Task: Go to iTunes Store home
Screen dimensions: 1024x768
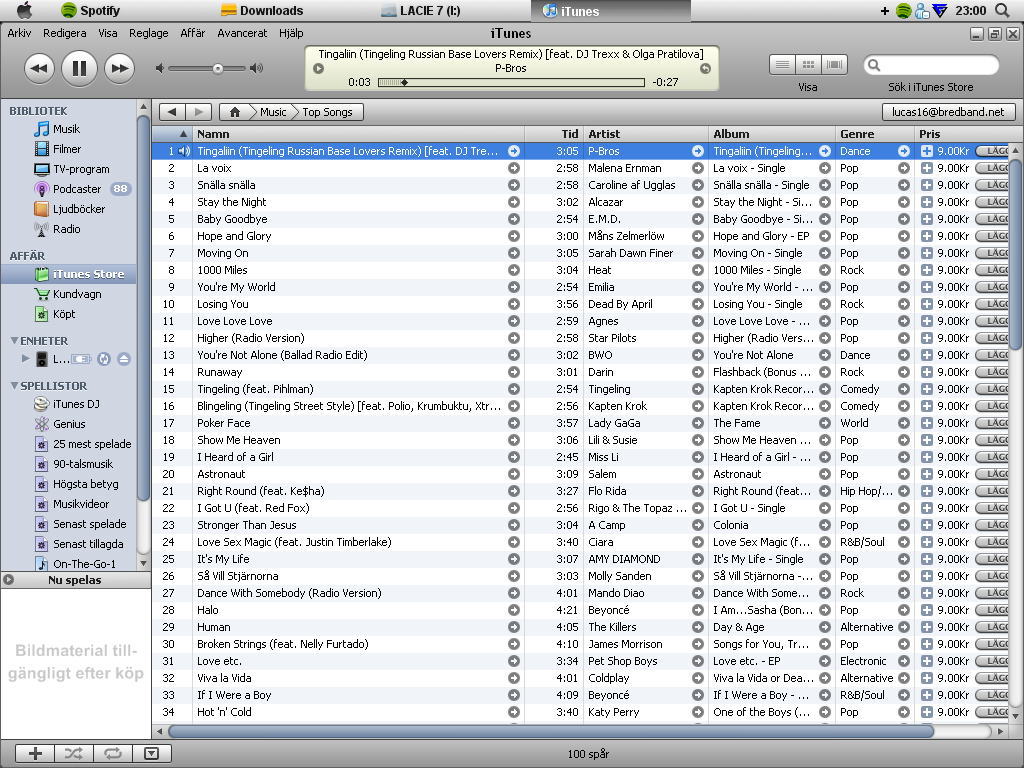Action: 235,112
